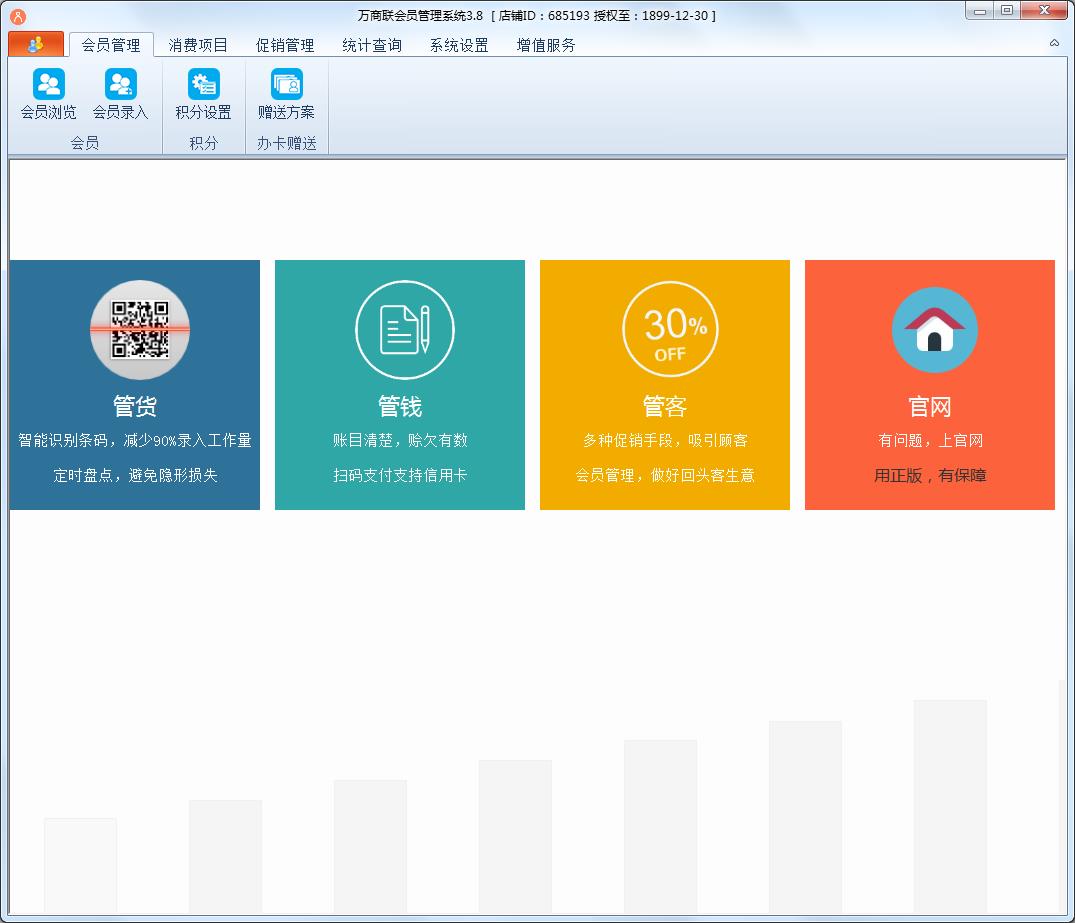
Task: Click the 办卡赠送 ribbon group label
Action: coord(287,143)
